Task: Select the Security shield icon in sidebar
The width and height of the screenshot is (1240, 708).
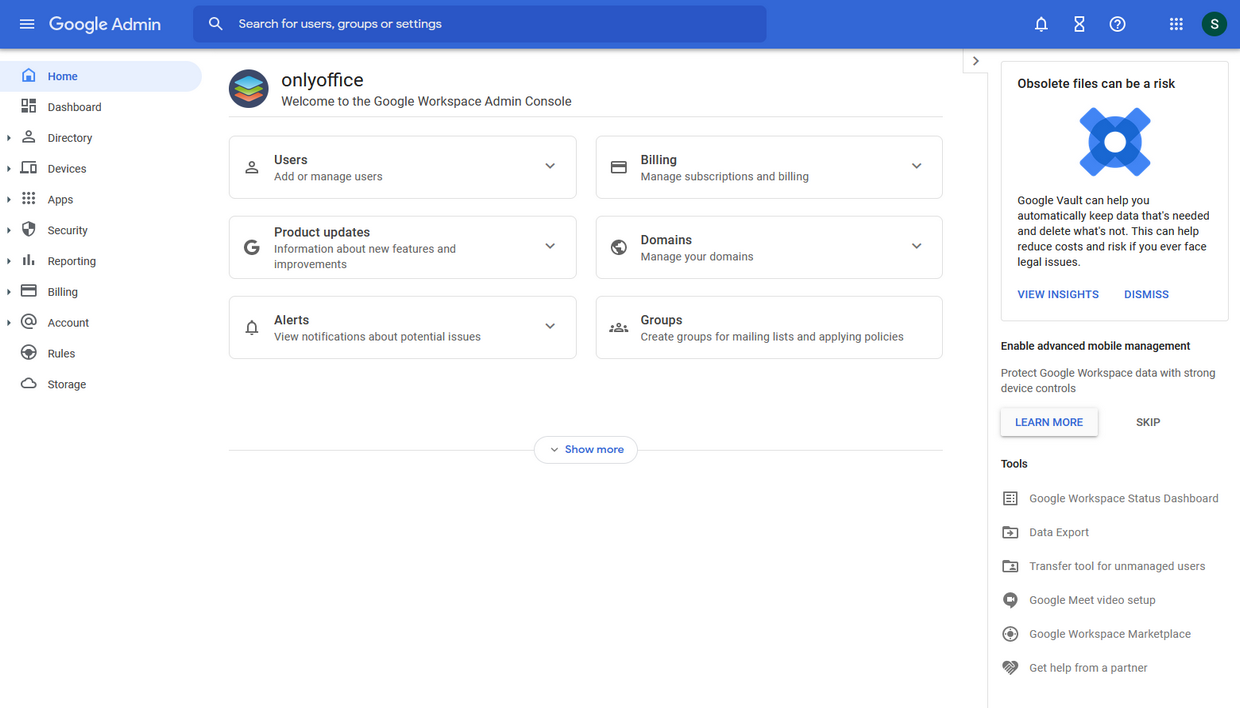Action: coord(30,229)
